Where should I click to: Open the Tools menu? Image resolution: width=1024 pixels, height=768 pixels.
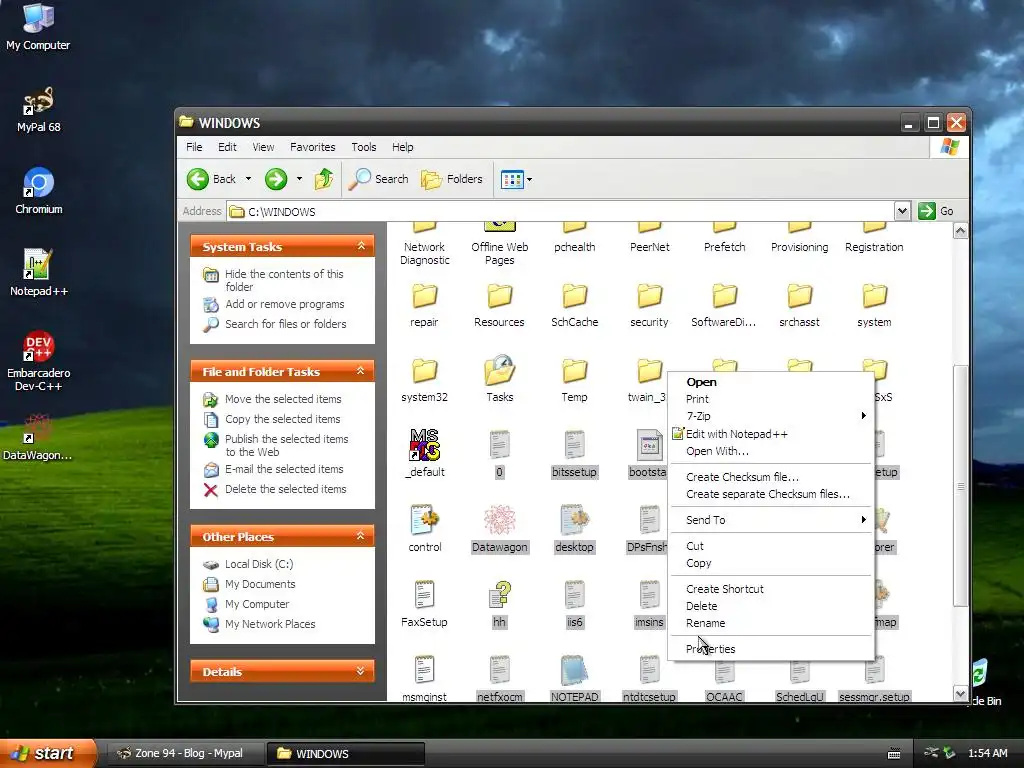coord(364,147)
